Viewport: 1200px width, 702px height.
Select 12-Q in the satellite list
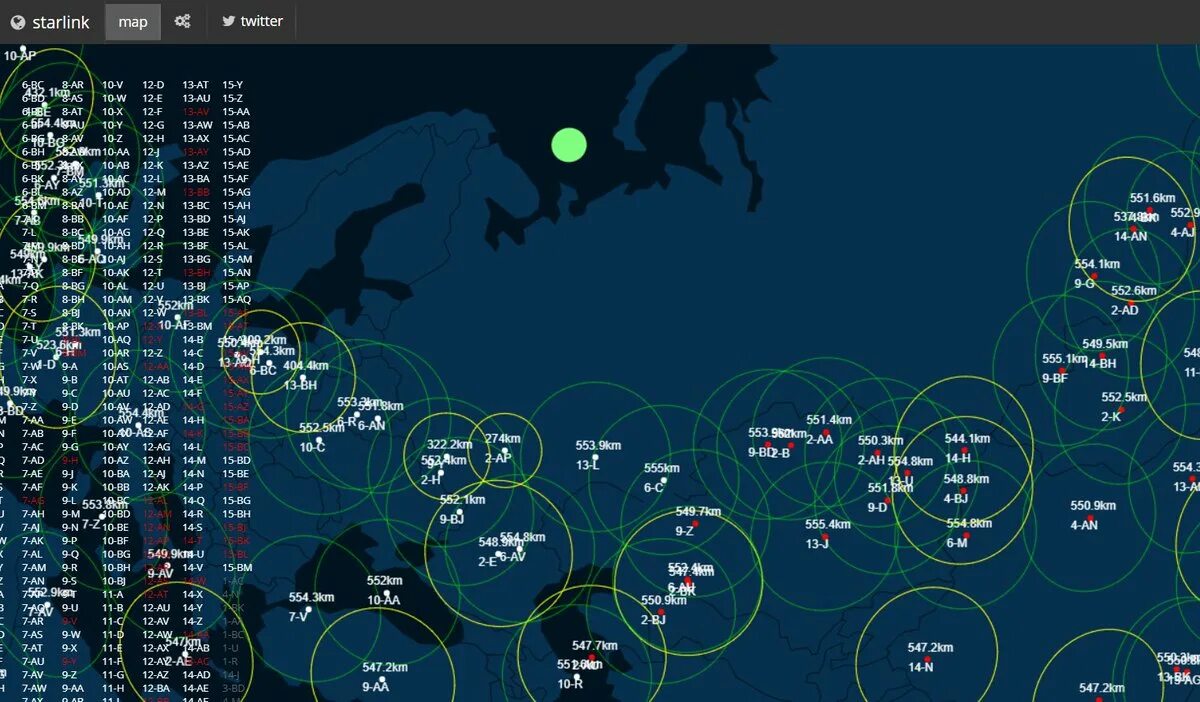pos(153,232)
